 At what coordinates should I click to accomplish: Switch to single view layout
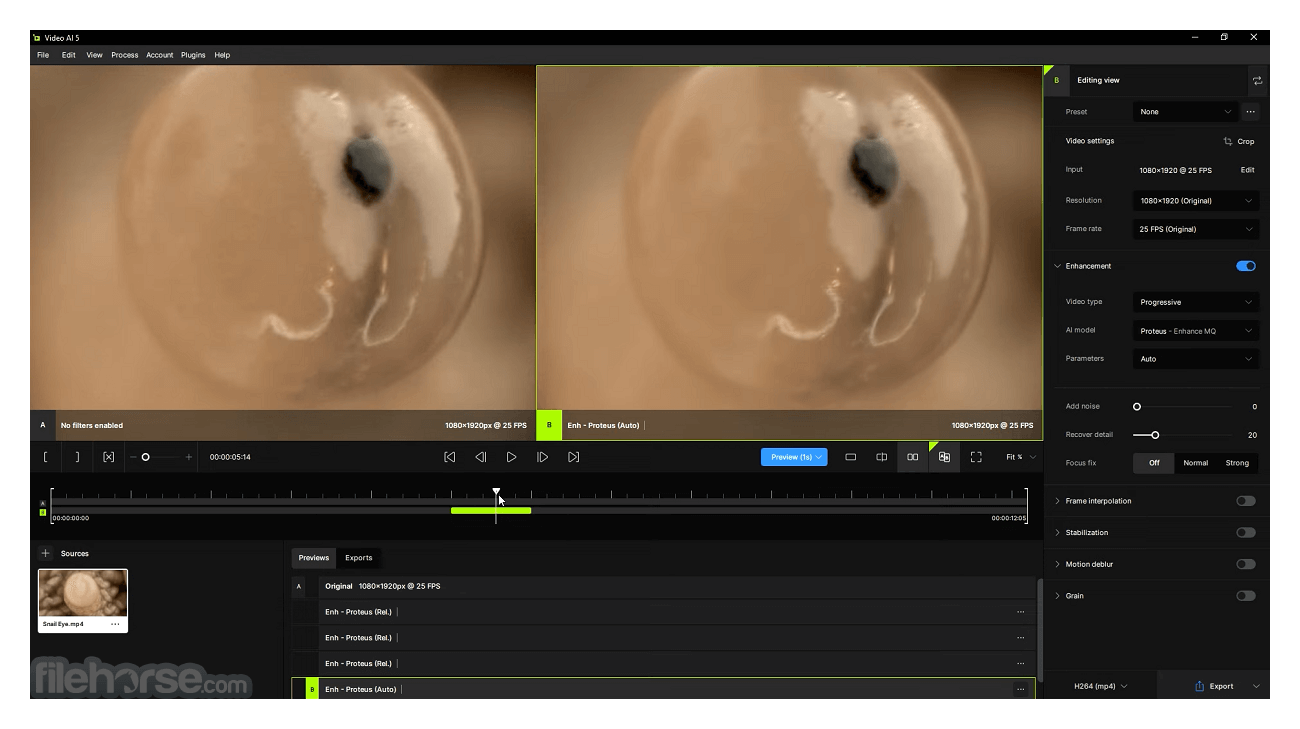tap(851, 457)
